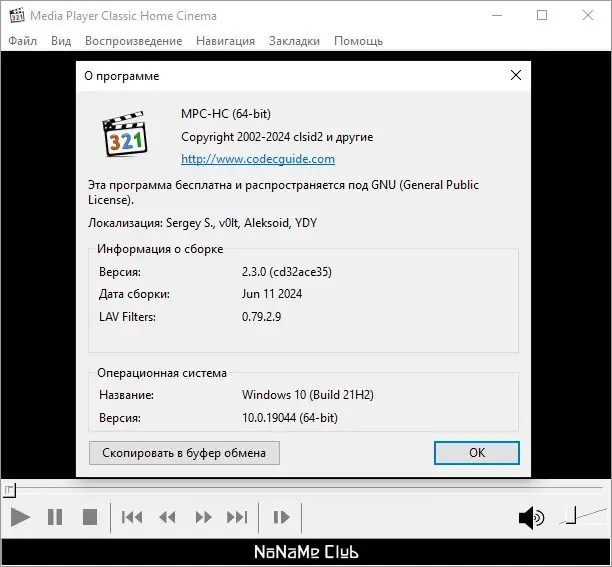Close the Media Player Classic window
This screenshot has width=612, height=567.
[x=587, y=16]
